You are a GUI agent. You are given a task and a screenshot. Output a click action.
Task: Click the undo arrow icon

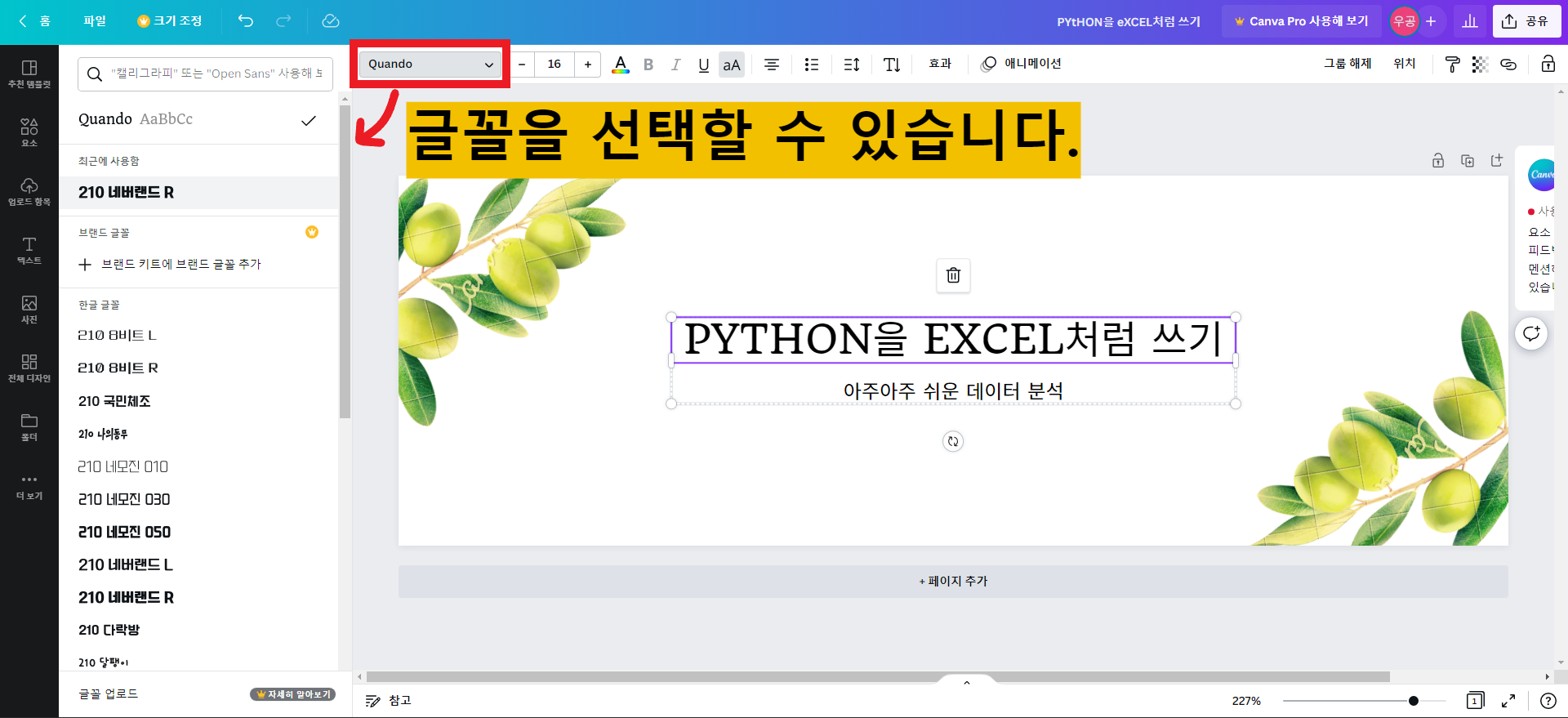tap(246, 21)
